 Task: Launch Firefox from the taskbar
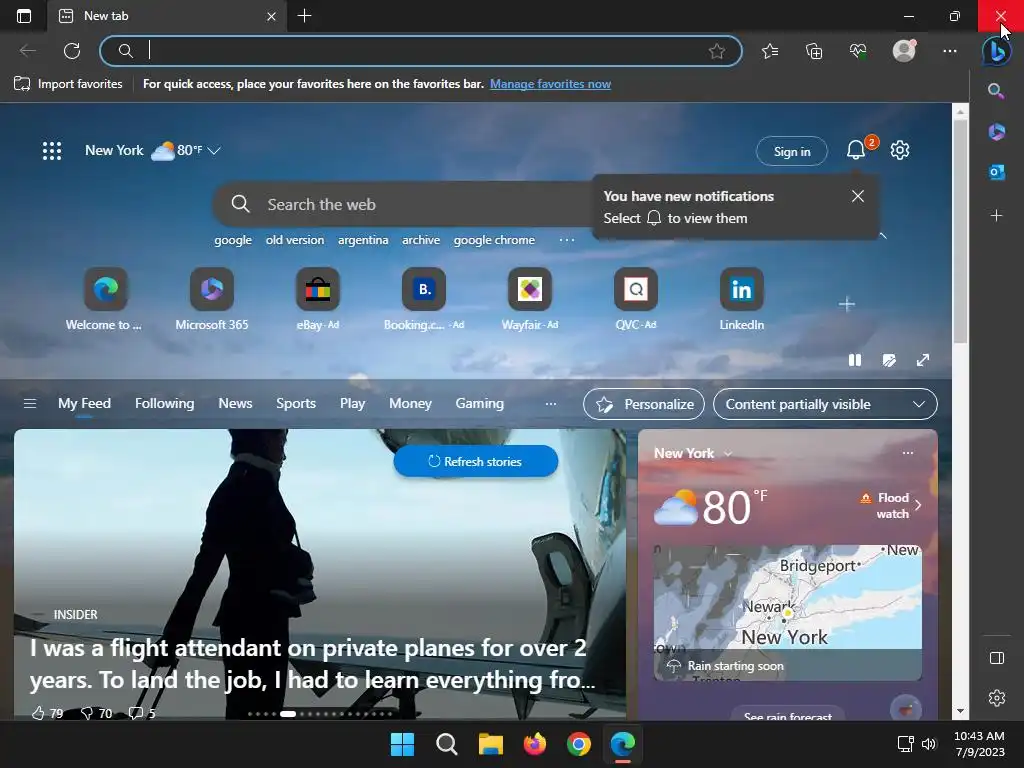click(534, 744)
